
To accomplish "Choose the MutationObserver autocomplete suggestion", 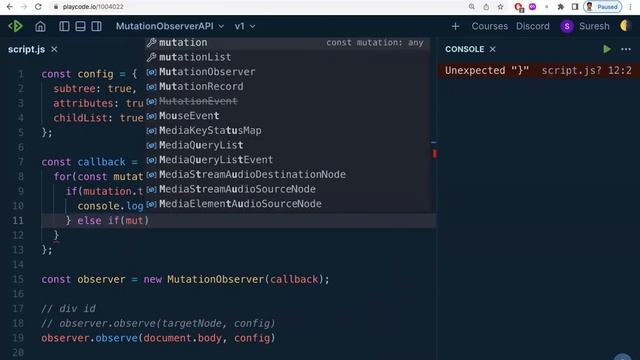I will point(288,72).
